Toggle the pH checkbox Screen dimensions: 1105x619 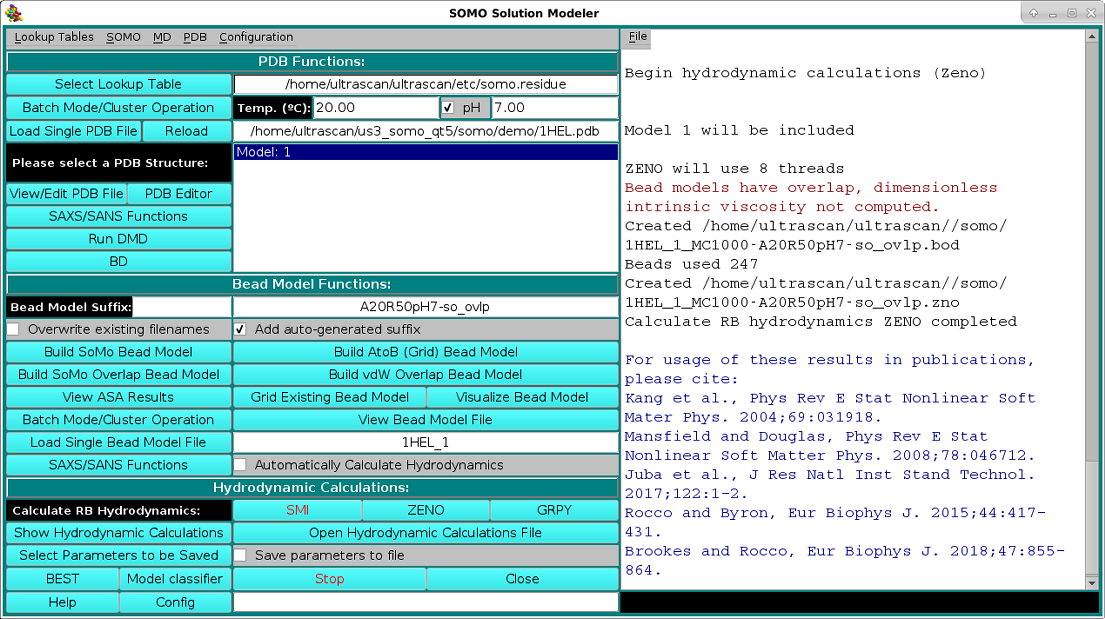pyautogui.click(x=448, y=108)
